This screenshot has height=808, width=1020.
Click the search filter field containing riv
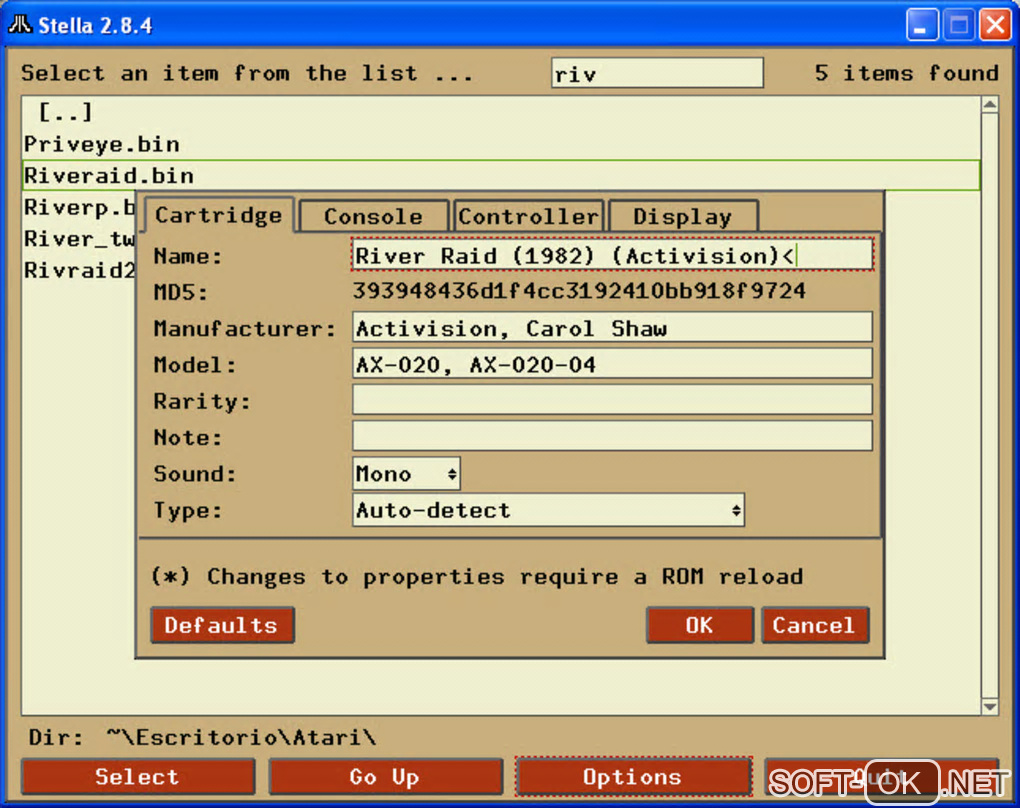(x=657, y=73)
